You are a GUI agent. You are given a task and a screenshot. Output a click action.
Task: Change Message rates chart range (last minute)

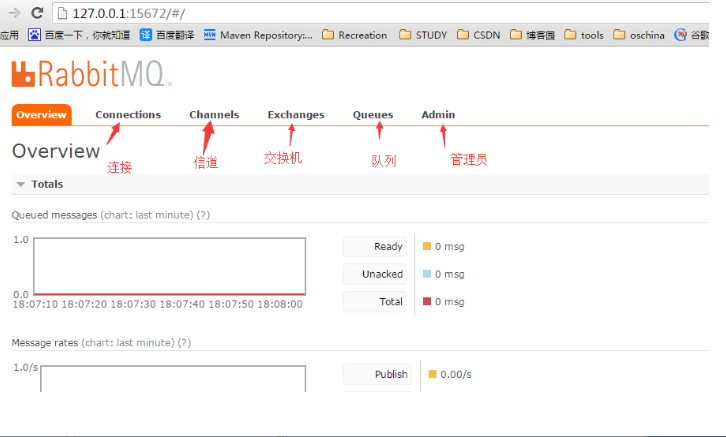pos(128,343)
